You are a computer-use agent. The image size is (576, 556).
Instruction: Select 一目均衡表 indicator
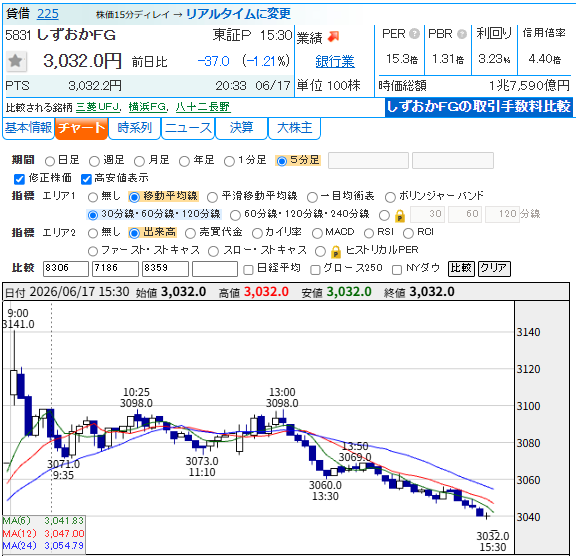point(312,197)
